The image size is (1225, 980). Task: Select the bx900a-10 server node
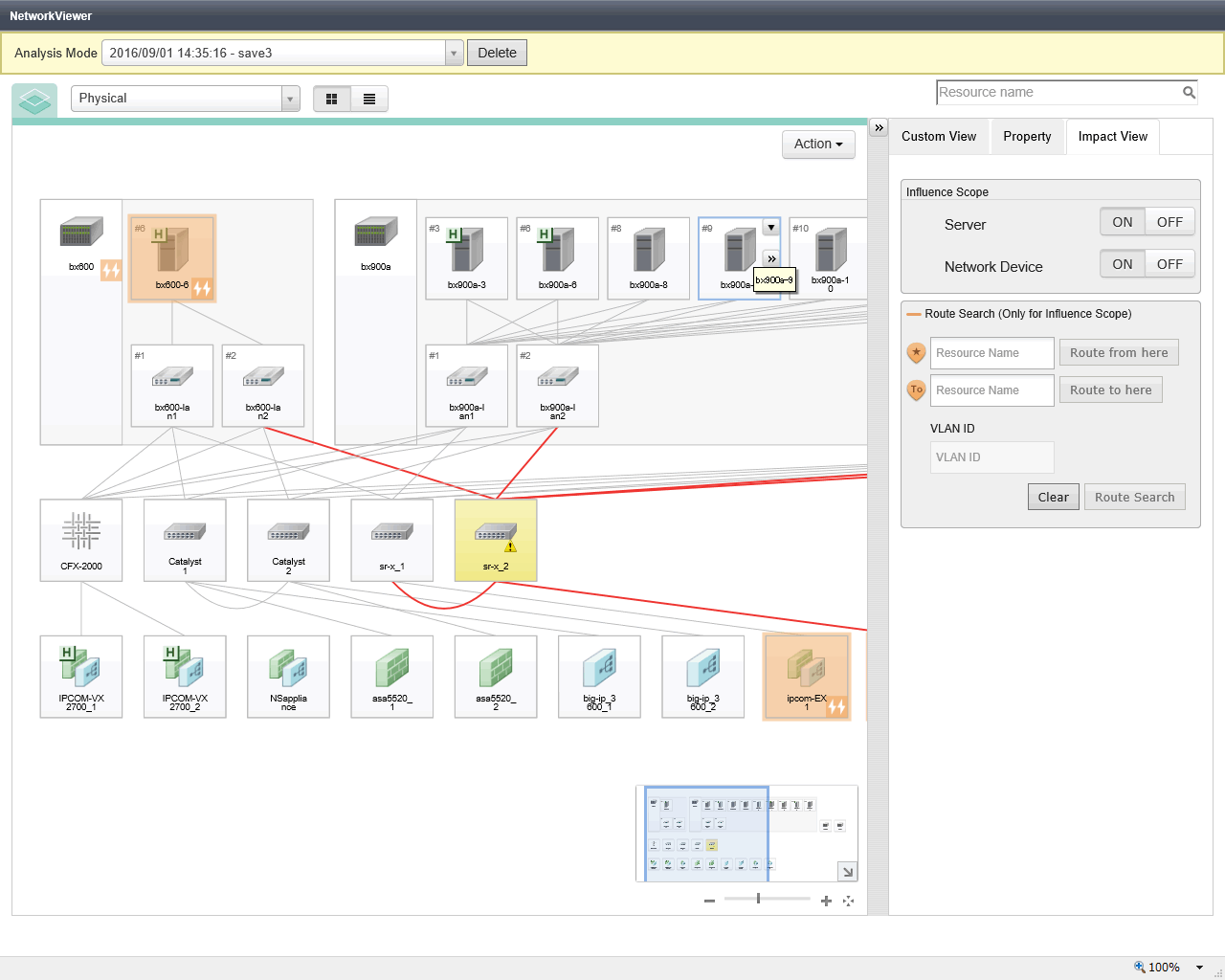[x=829, y=258]
